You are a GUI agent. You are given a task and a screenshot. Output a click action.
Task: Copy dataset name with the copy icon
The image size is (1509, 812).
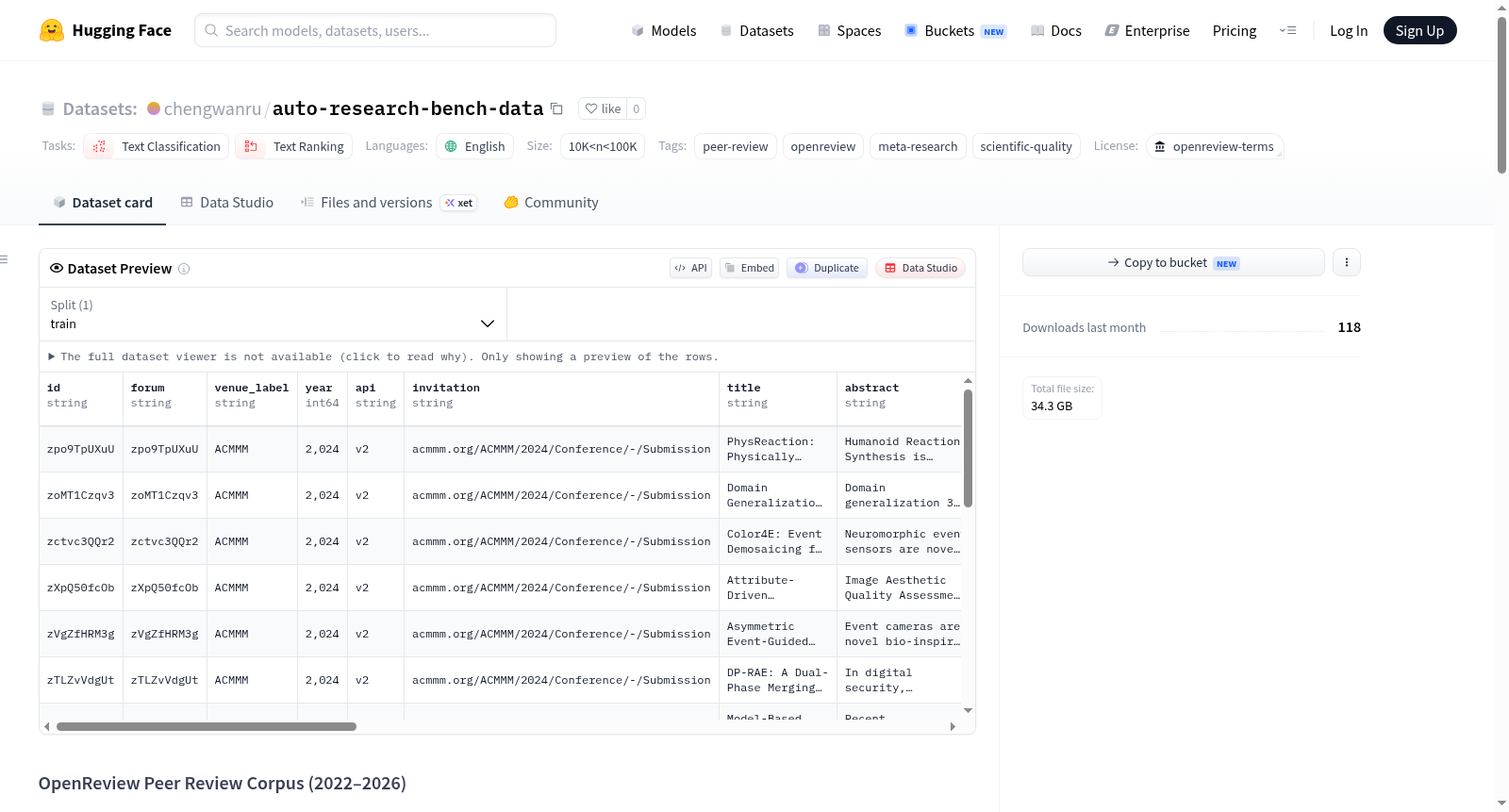[556, 108]
